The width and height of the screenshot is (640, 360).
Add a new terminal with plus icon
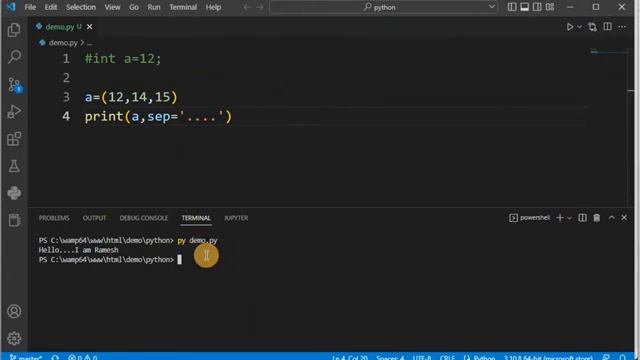click(x=560, y=218)
